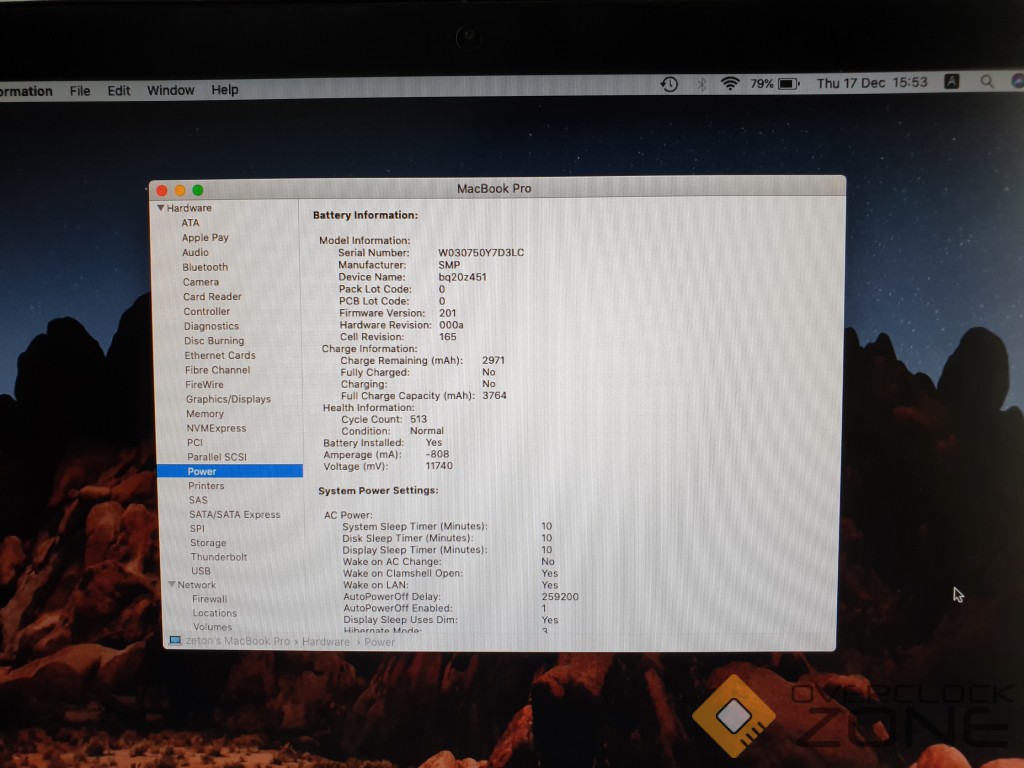This screenshot has width=1024, height=768.
Task: Select Locations under Network
Action: click(215, 613)
